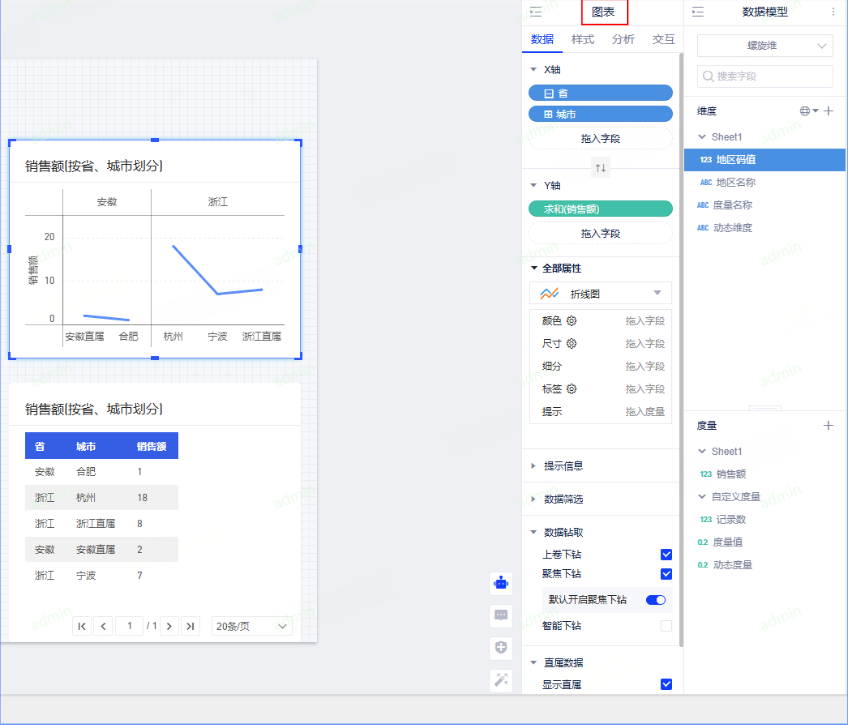Toggle off 默认开启聚焦下钻 switch

656,600
